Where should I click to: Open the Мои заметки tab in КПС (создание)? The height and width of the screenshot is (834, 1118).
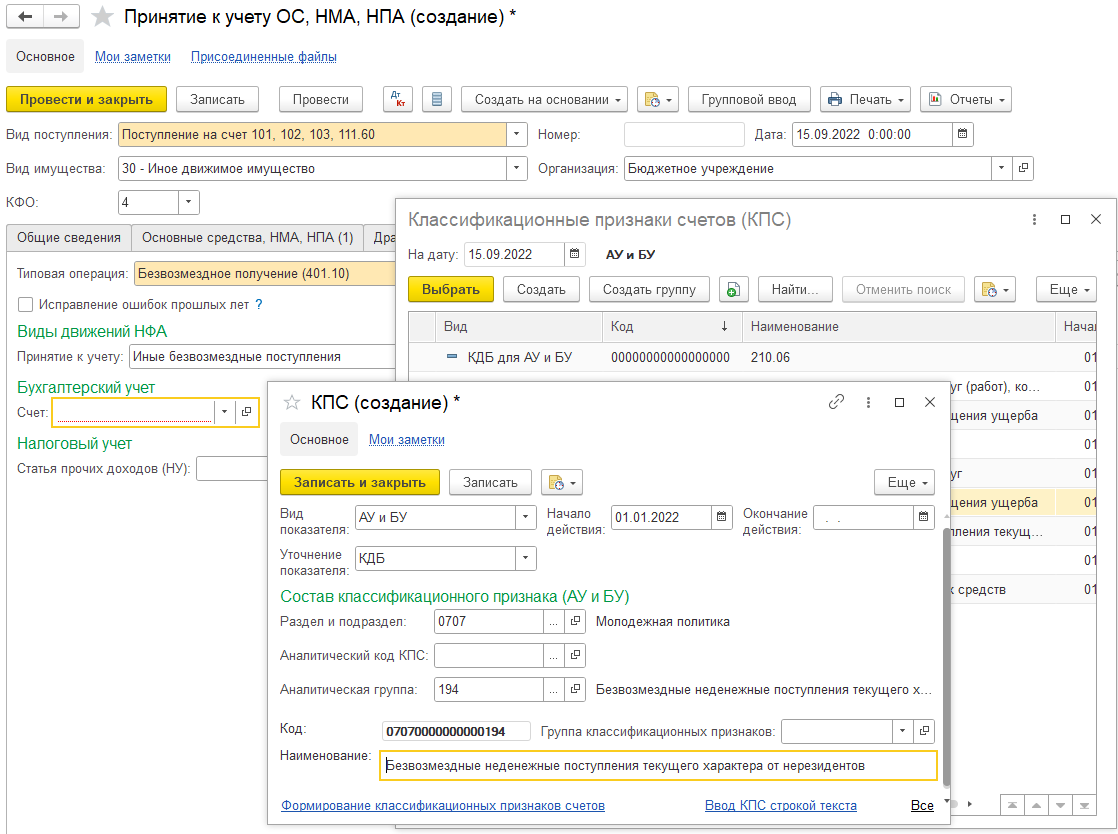(406, 440)
